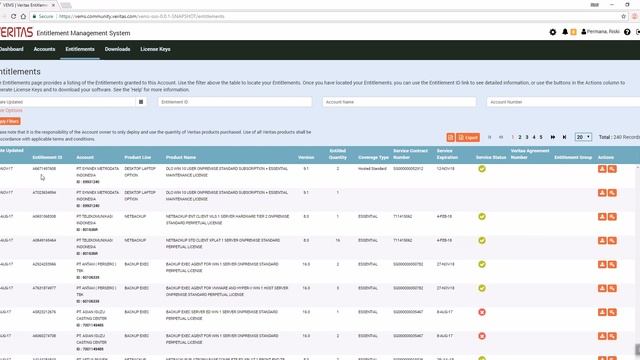640x360 pixels.
Task: Expand the More Options filter link
Action: [11, 111]
